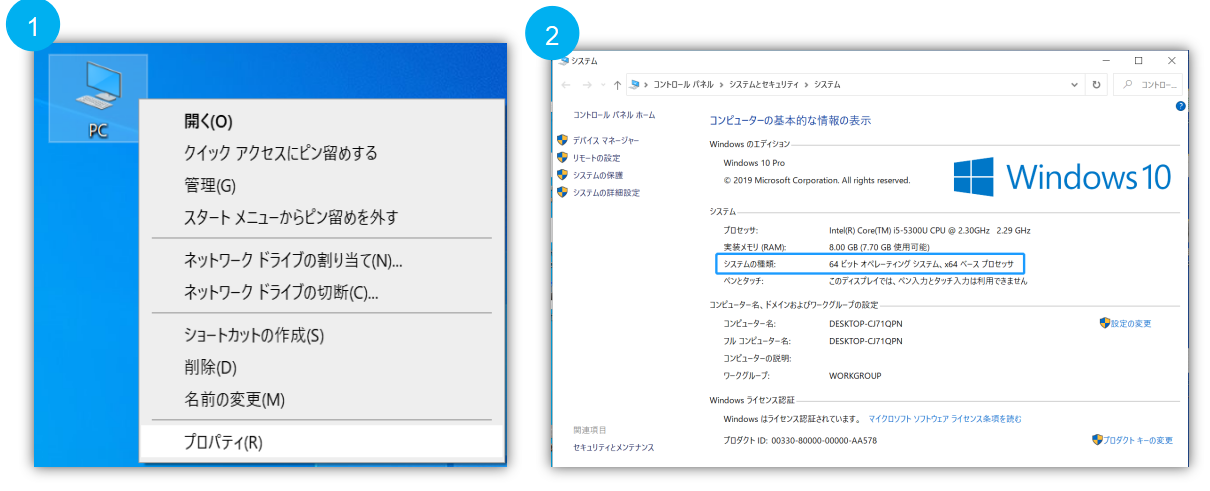Open デバイス マネージャー link

point(606,140)
